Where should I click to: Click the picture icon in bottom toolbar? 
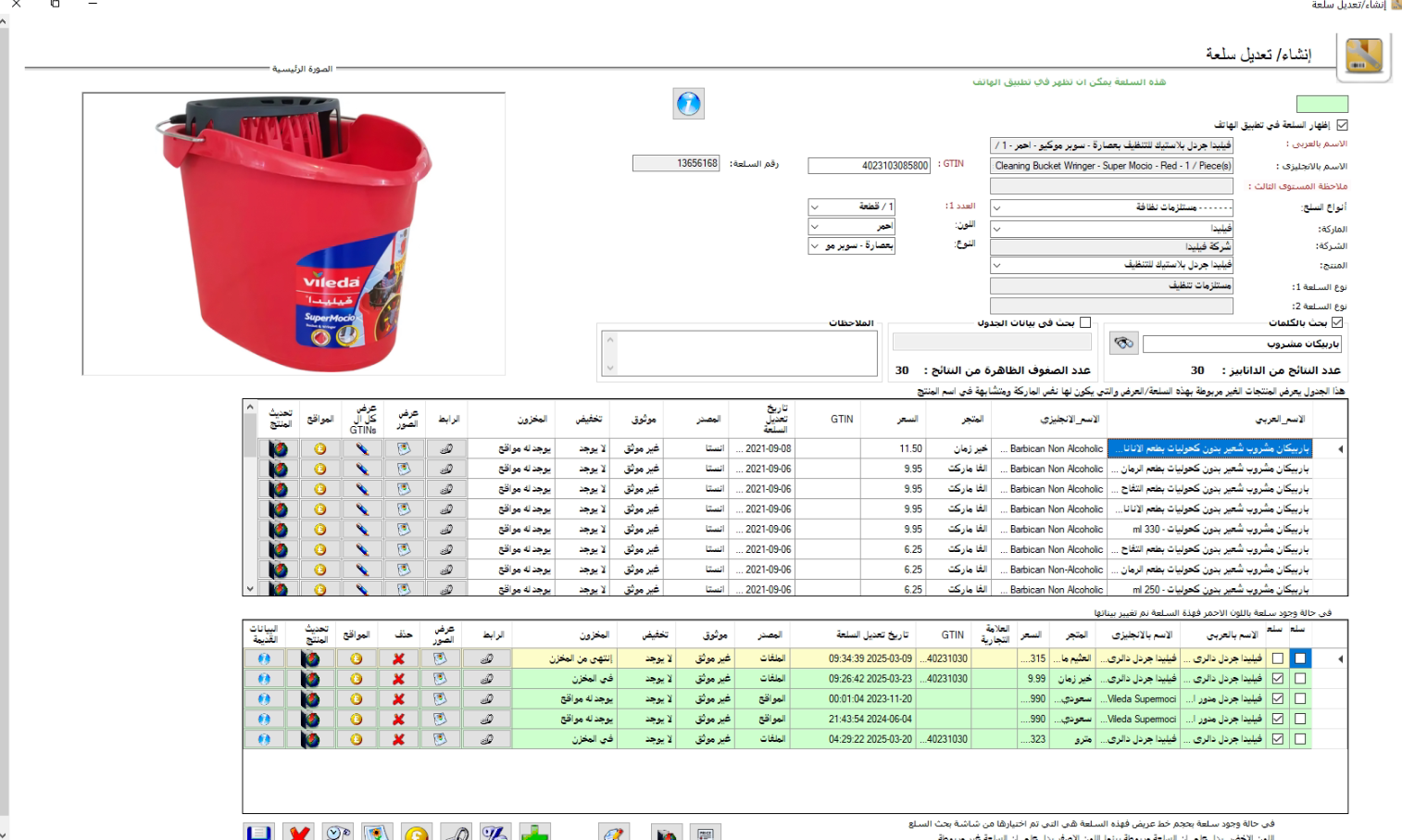pyautogui.click(x=377, y=833)
